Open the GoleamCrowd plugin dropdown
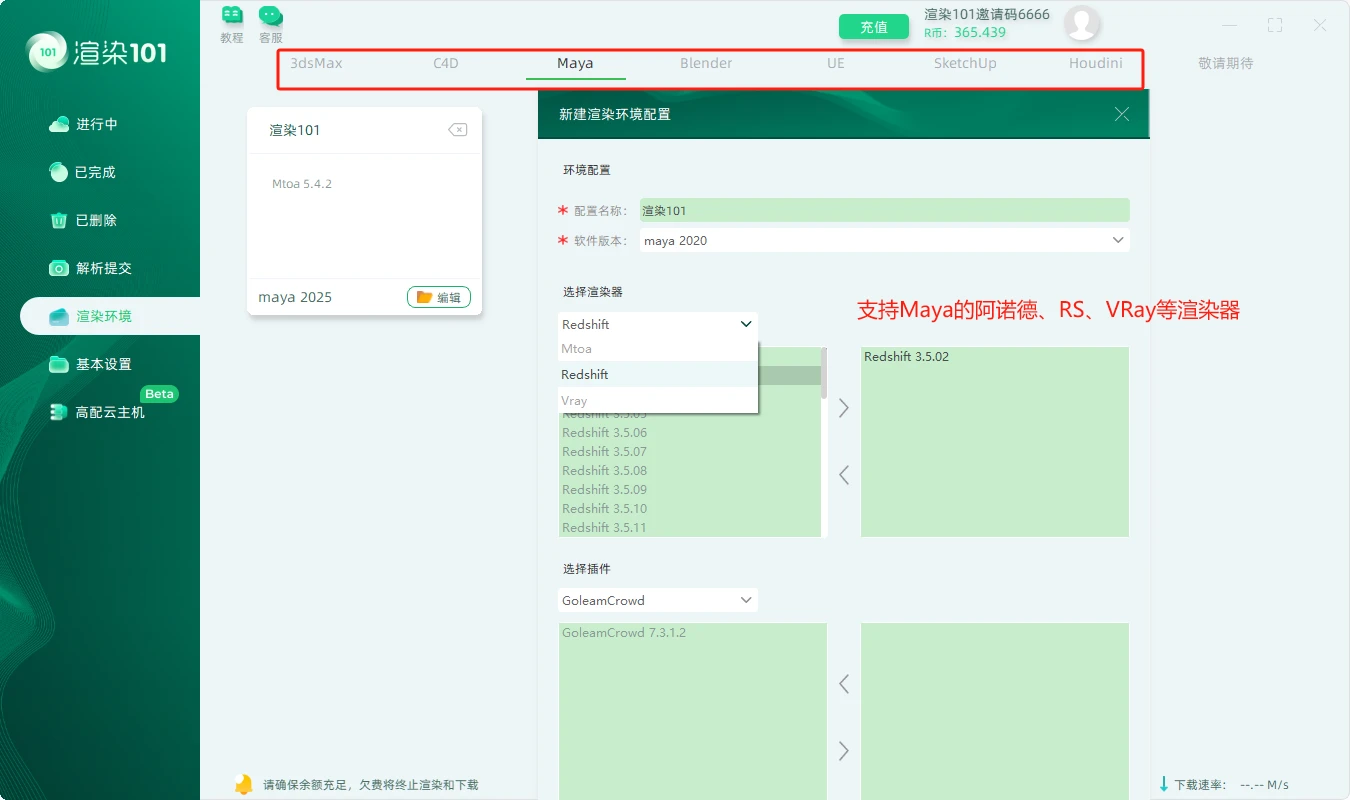1350x800 pixels. click(657, 600)
